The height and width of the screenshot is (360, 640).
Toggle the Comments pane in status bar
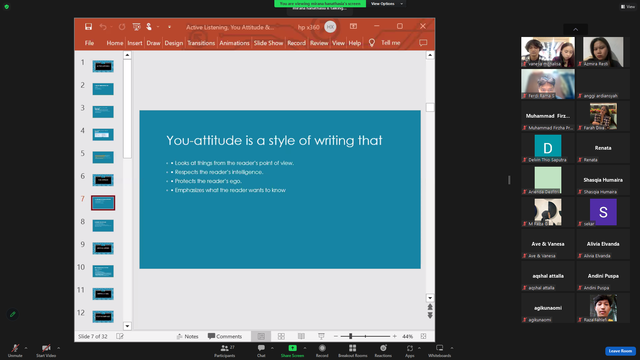tap(225, 336)
